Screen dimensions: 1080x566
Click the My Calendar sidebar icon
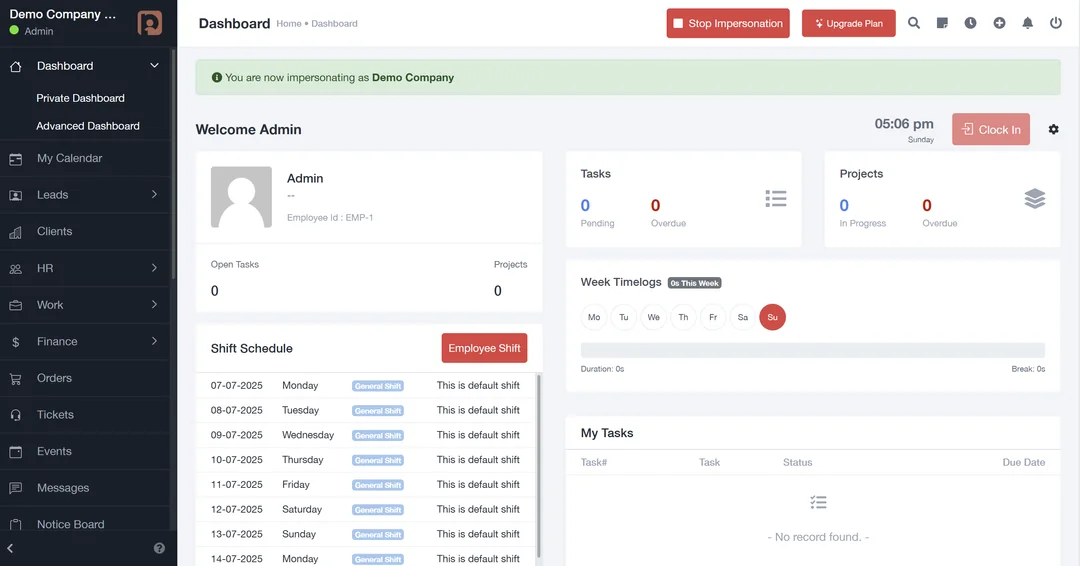[15, 159]
